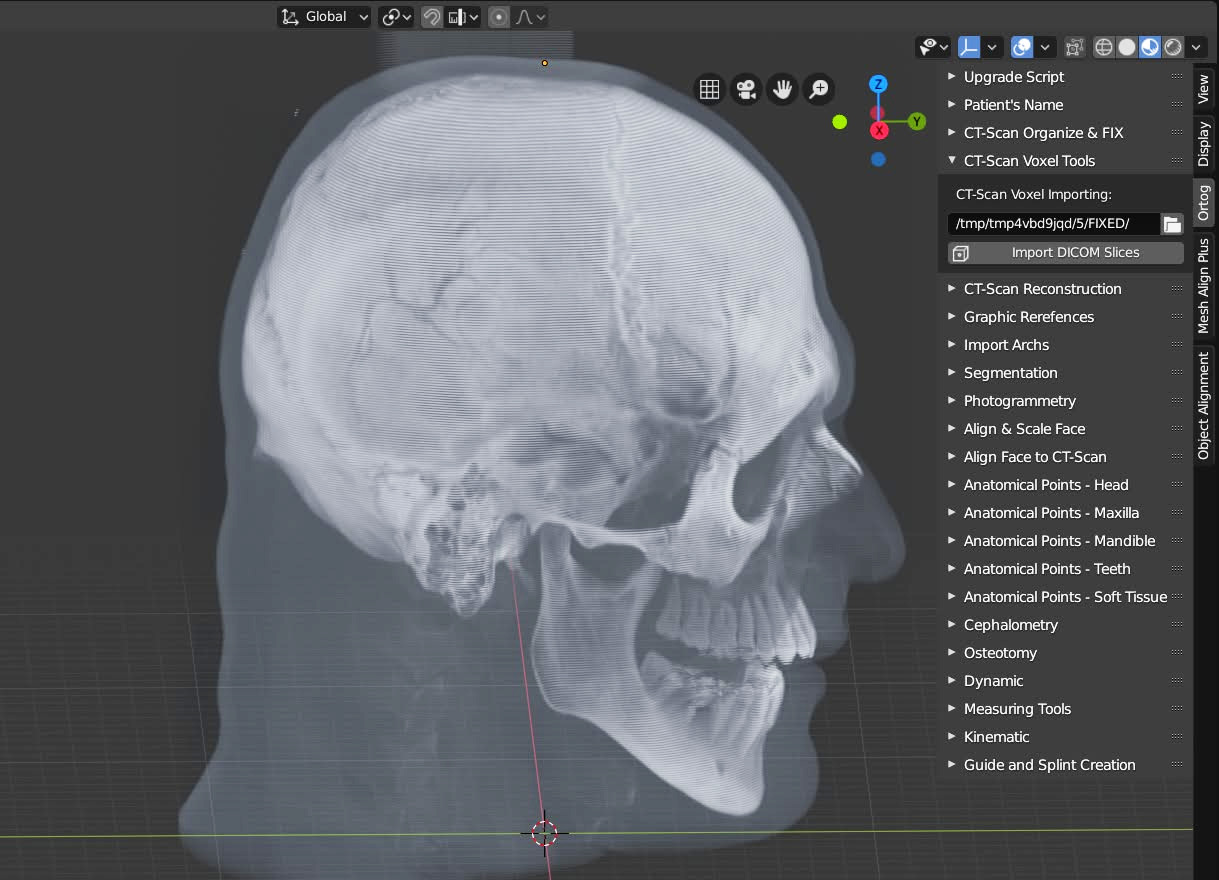The height and width of the screenshot is (880, 1219).
Task: Click the drag grip on Segmentation panel
Action: coord(1177,373)
